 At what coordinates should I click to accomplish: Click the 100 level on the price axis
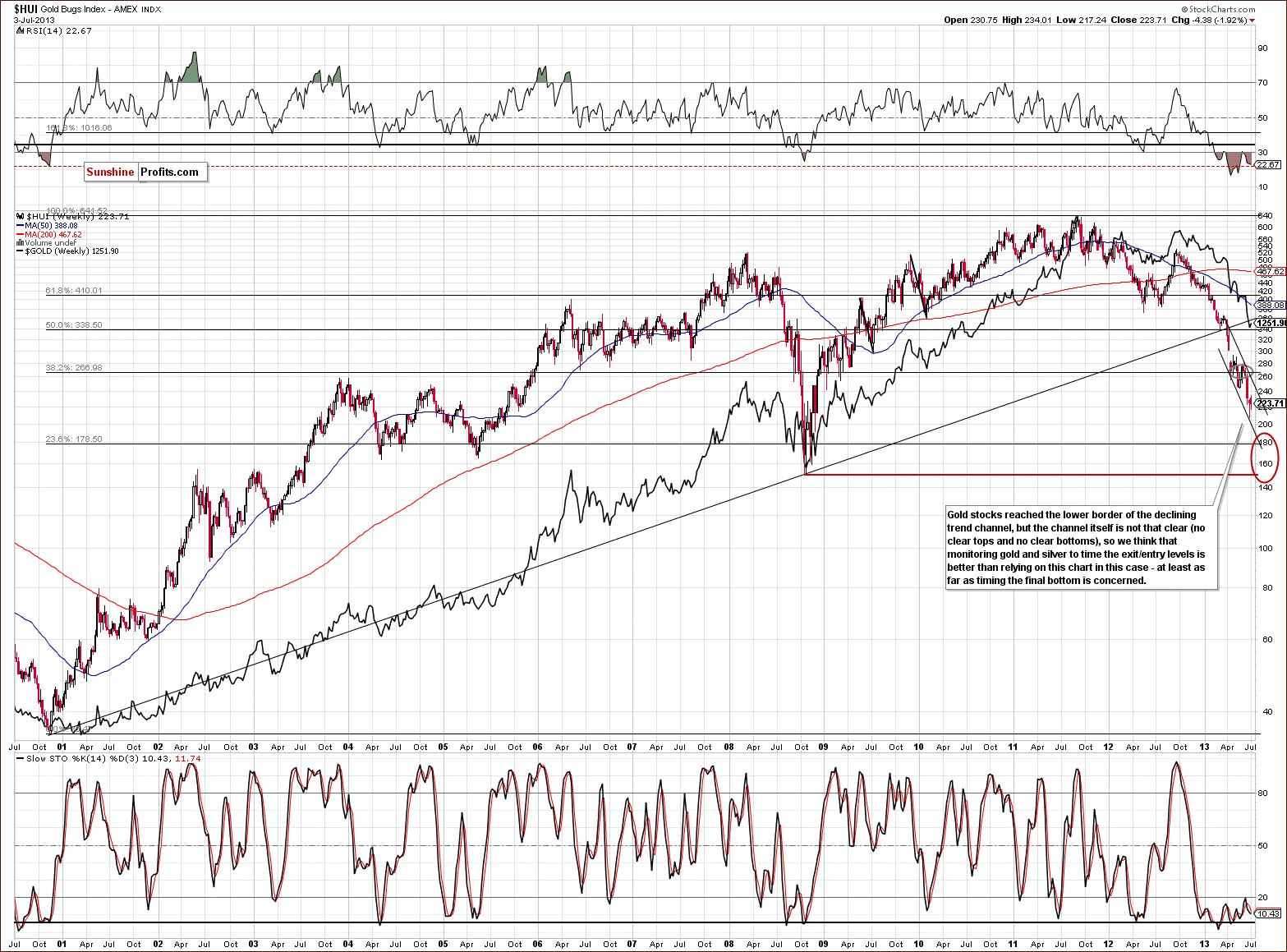[x=1266, y=549]
